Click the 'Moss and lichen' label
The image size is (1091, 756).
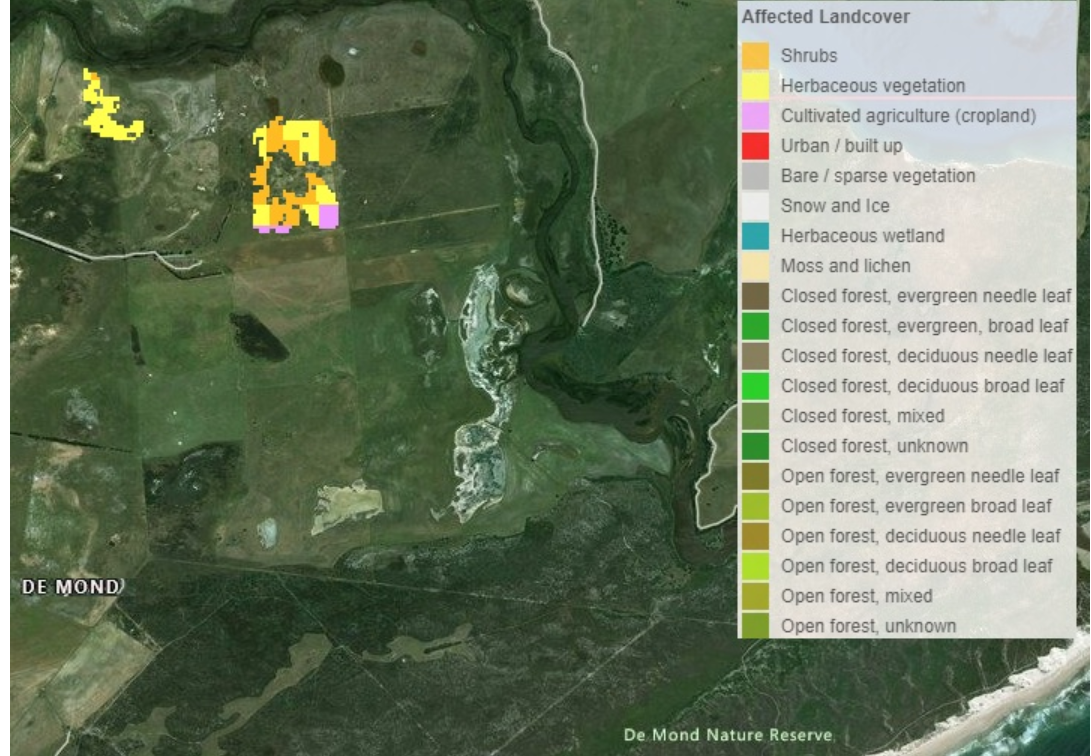click(845, 266)
